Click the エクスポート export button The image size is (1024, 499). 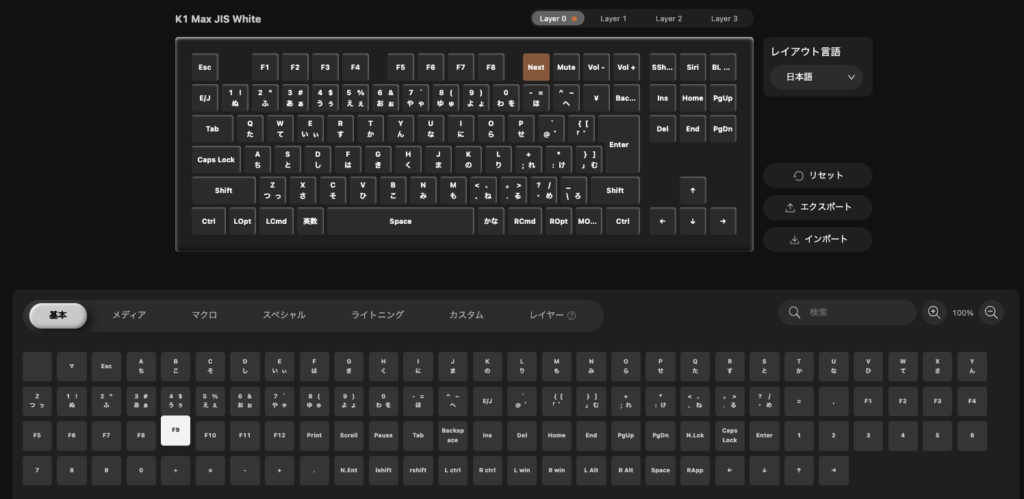pos(817,208)
